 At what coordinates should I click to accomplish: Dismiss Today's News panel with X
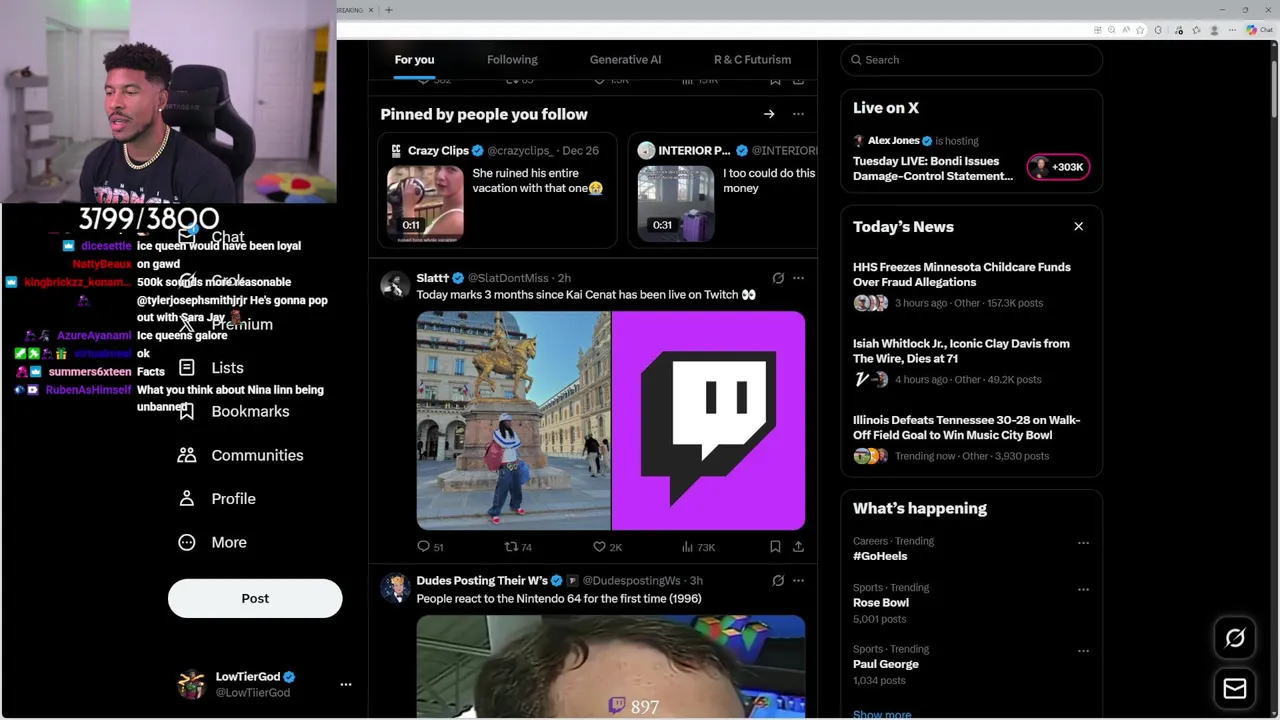(1079, 227)
